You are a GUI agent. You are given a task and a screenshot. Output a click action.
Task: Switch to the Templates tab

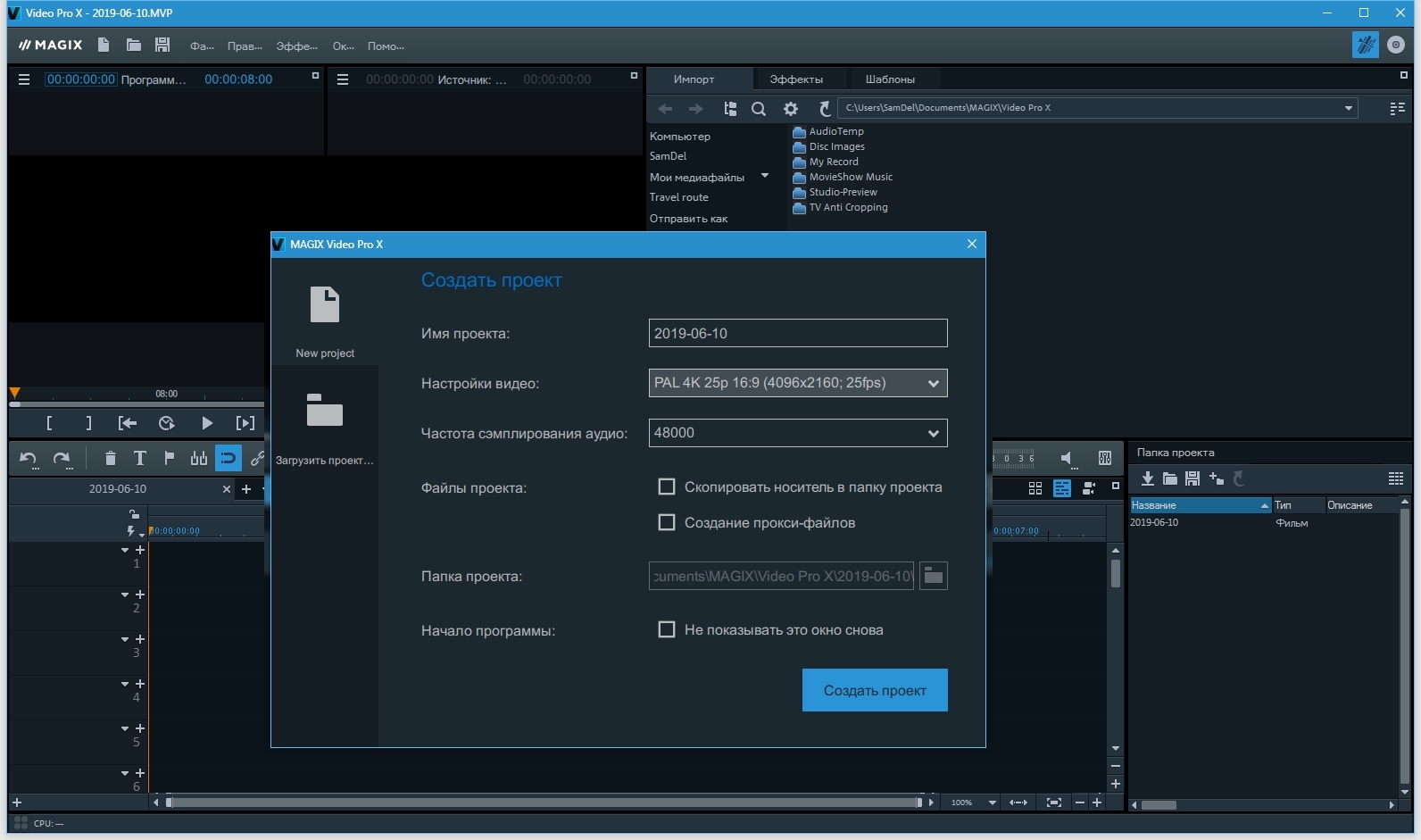890,79
